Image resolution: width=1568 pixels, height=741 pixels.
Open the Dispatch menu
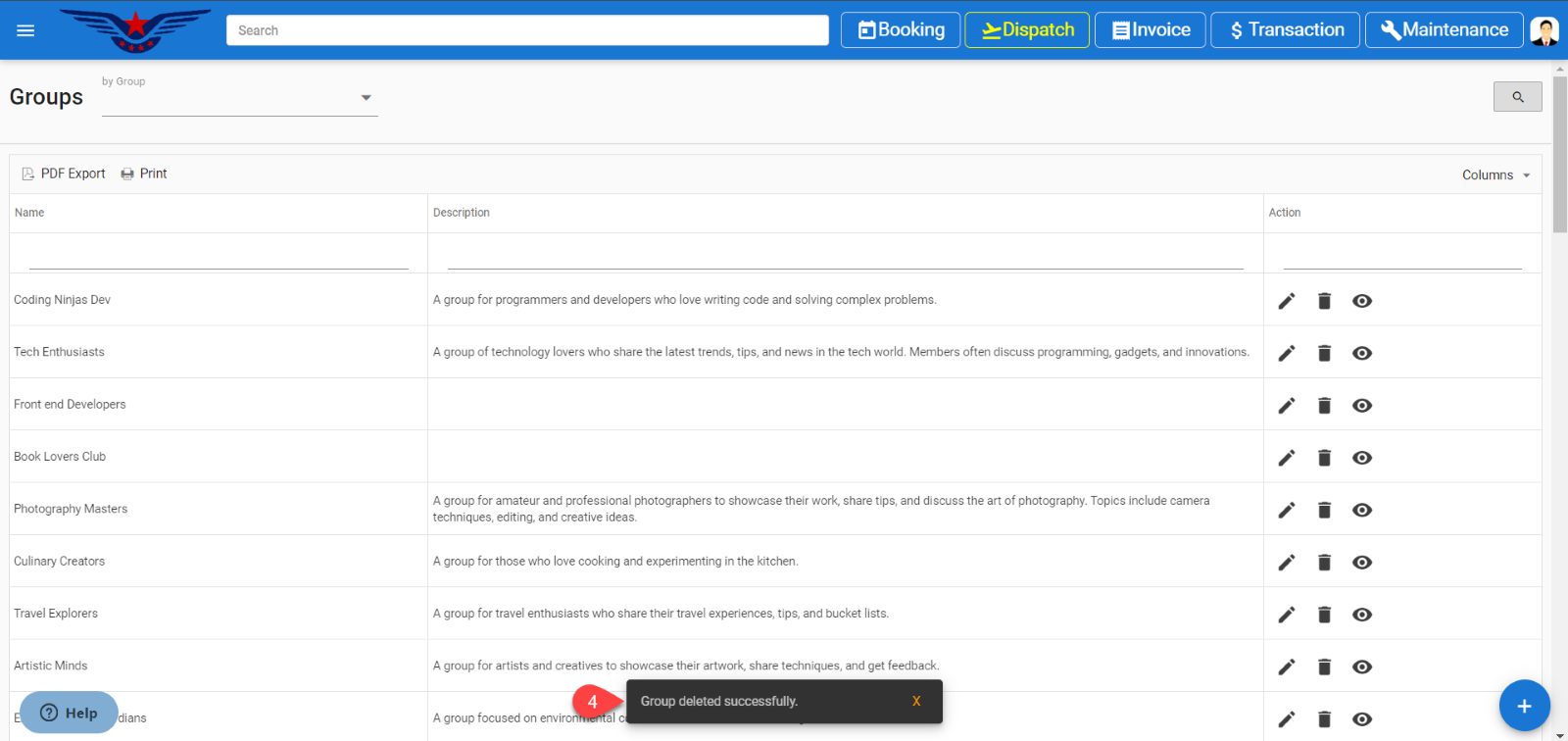coord(1026,30)
